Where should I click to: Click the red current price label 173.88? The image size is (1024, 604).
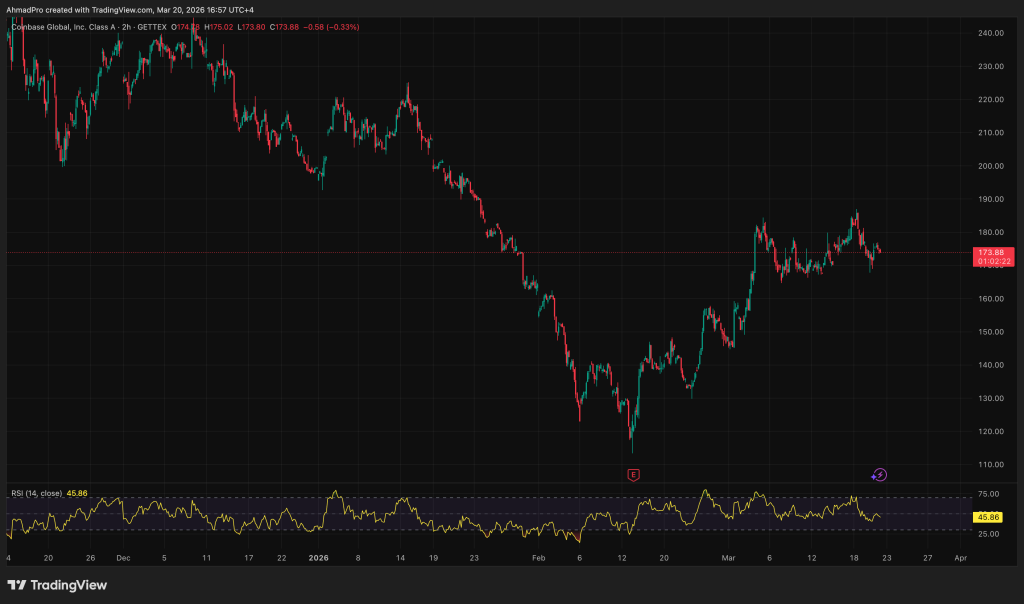pyautogui.click(x=993, y=253)
